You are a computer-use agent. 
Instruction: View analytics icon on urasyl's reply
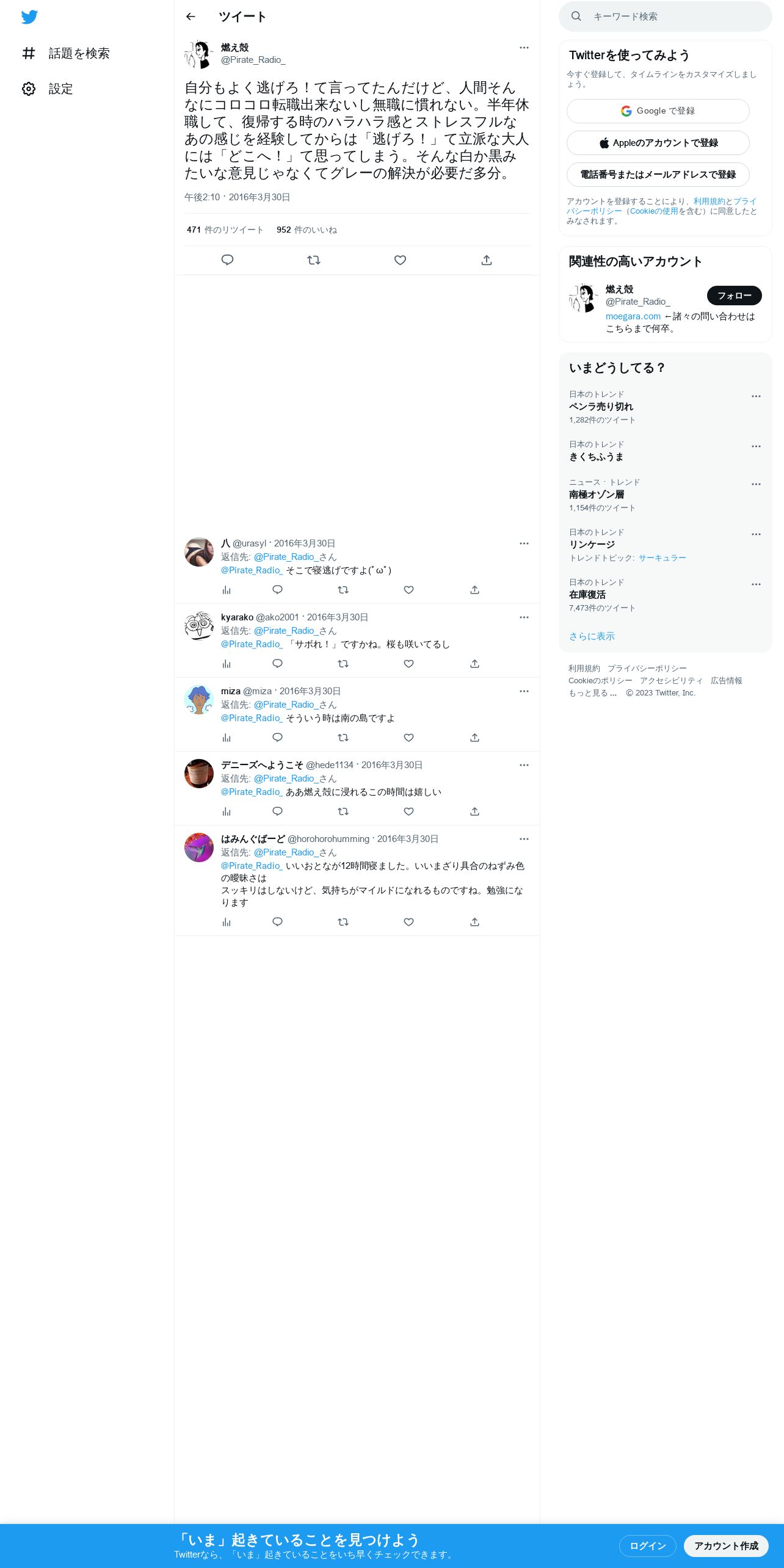pyautogui.click(x=227, y=590)
